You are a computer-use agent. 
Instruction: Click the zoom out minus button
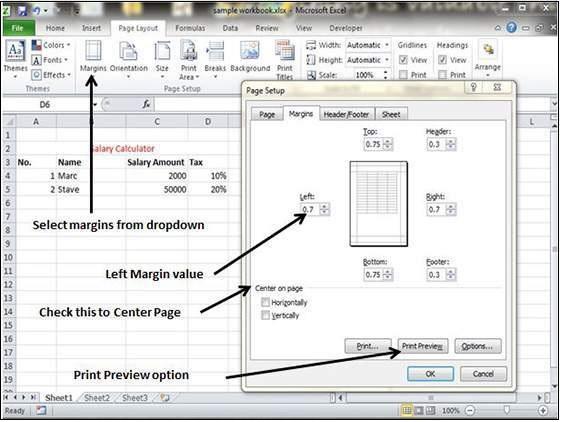pos(470,411)
